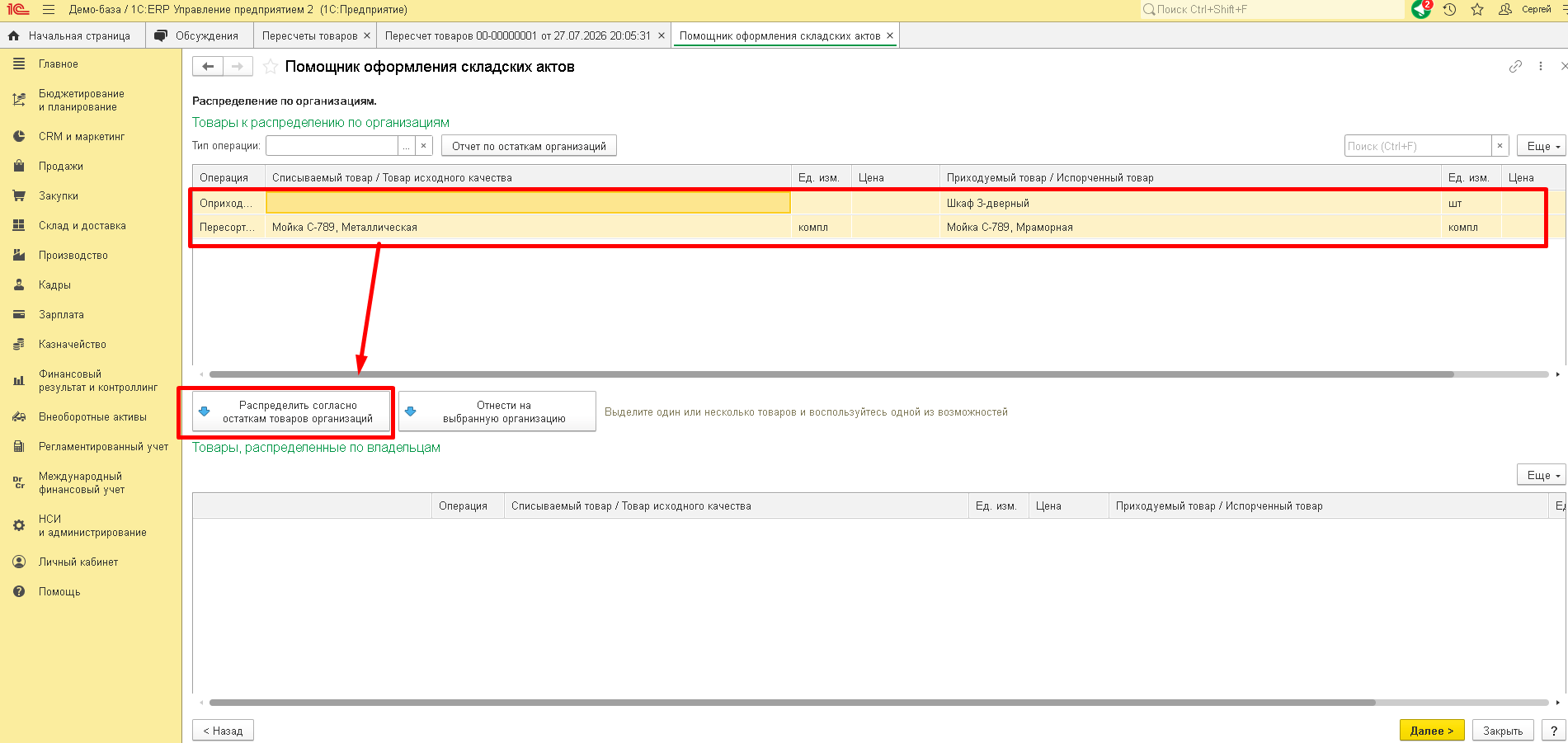
Task: Open notifications bell icon
Action: click(x=1421, y=9)
